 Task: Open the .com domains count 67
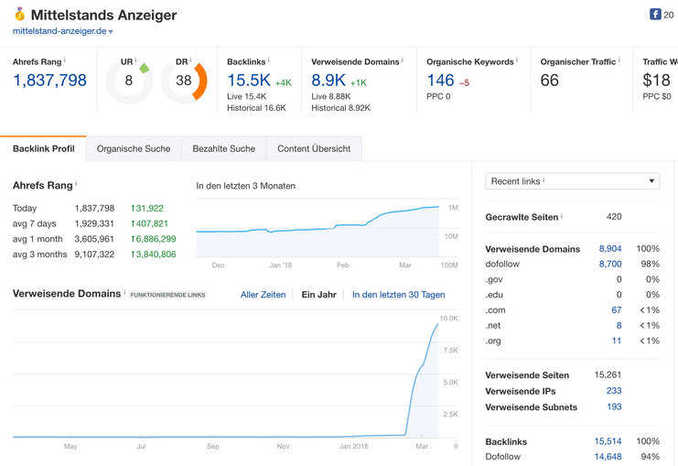coord(617,310)
